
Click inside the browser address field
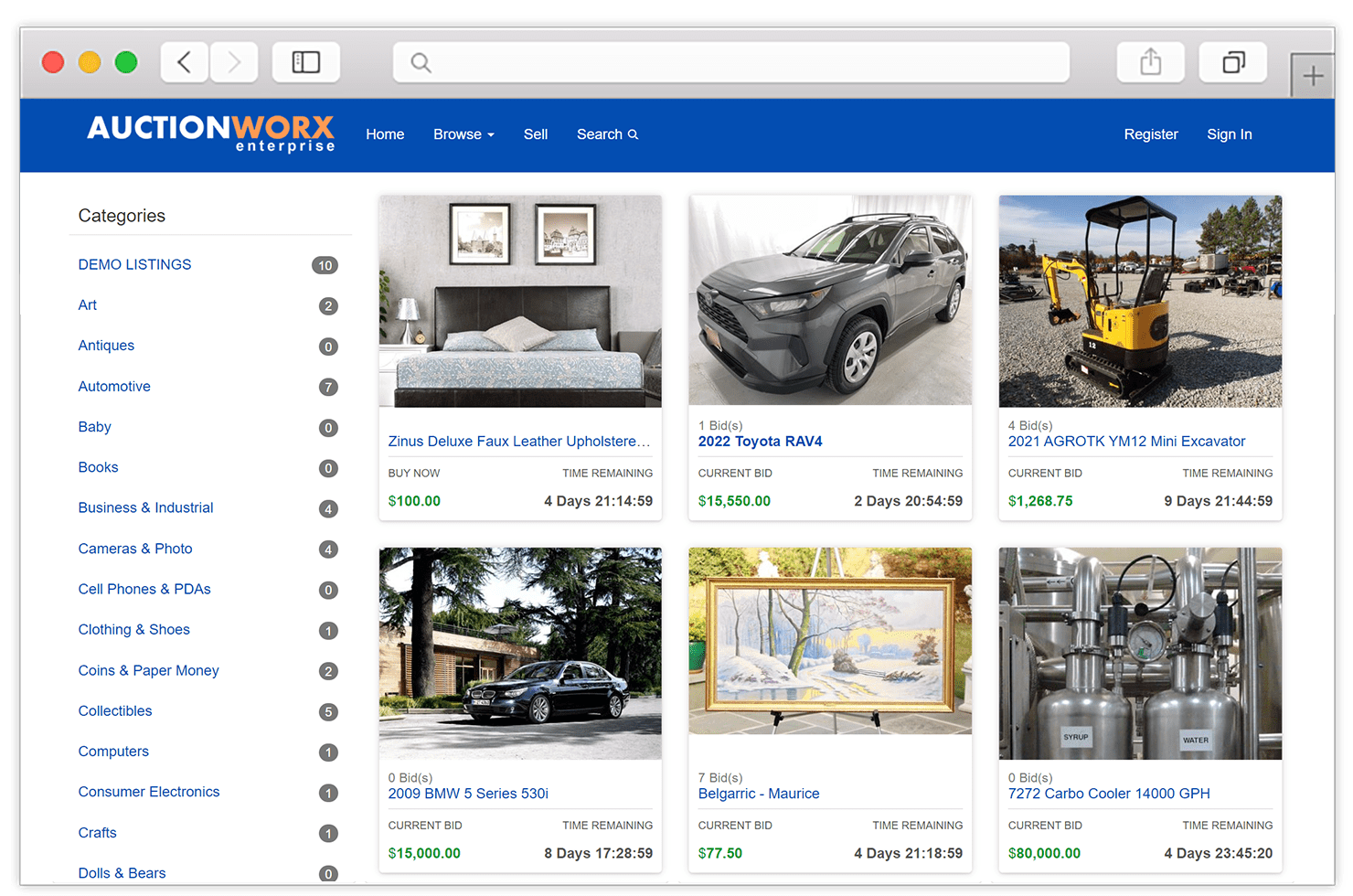click(731, 62)
